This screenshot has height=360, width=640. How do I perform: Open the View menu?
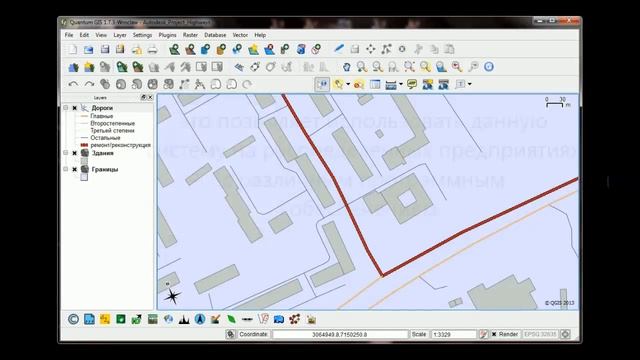pyautogui.click(x=101, y=35)
